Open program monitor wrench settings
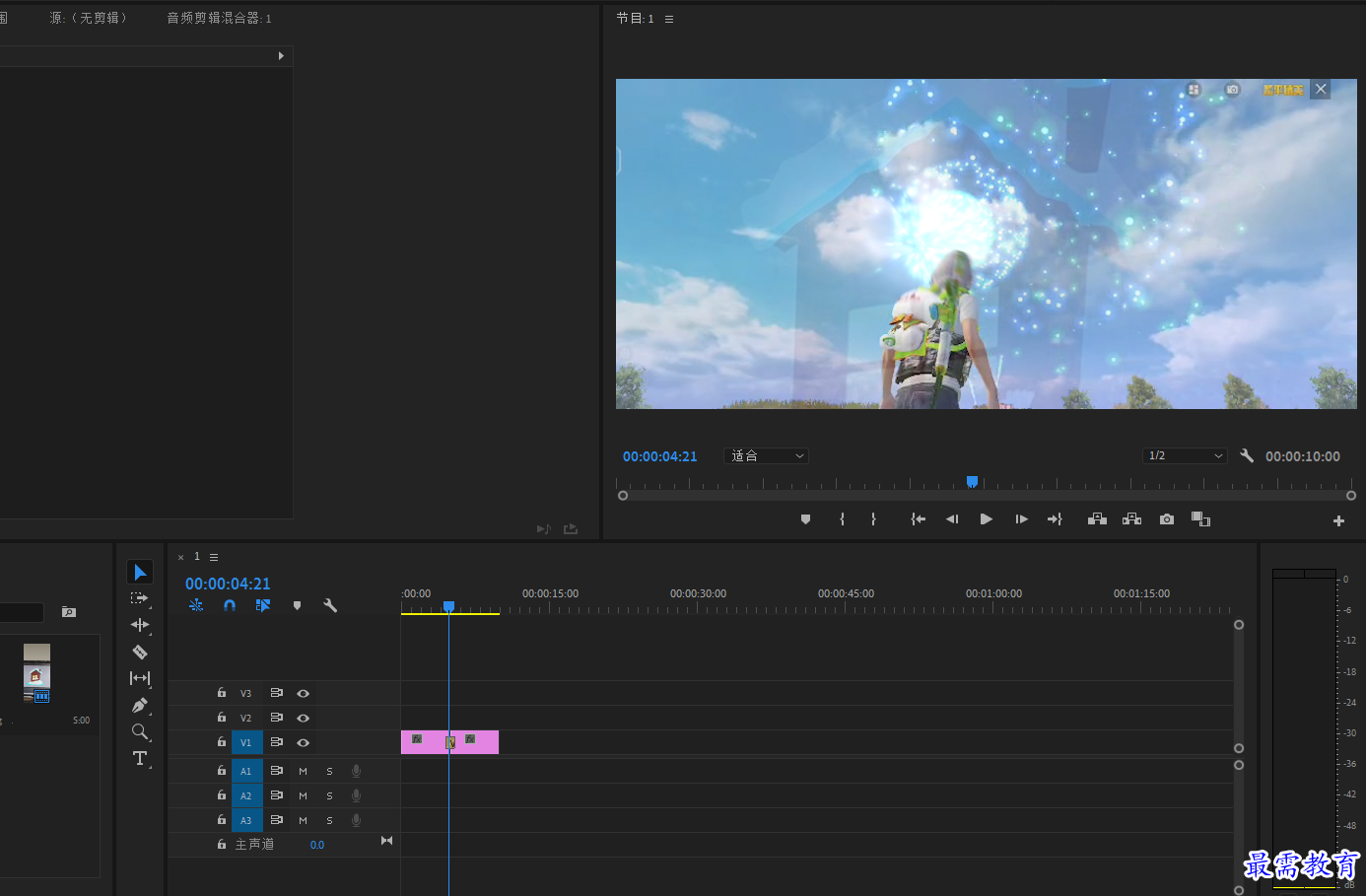 click(x=1247, y=455)
